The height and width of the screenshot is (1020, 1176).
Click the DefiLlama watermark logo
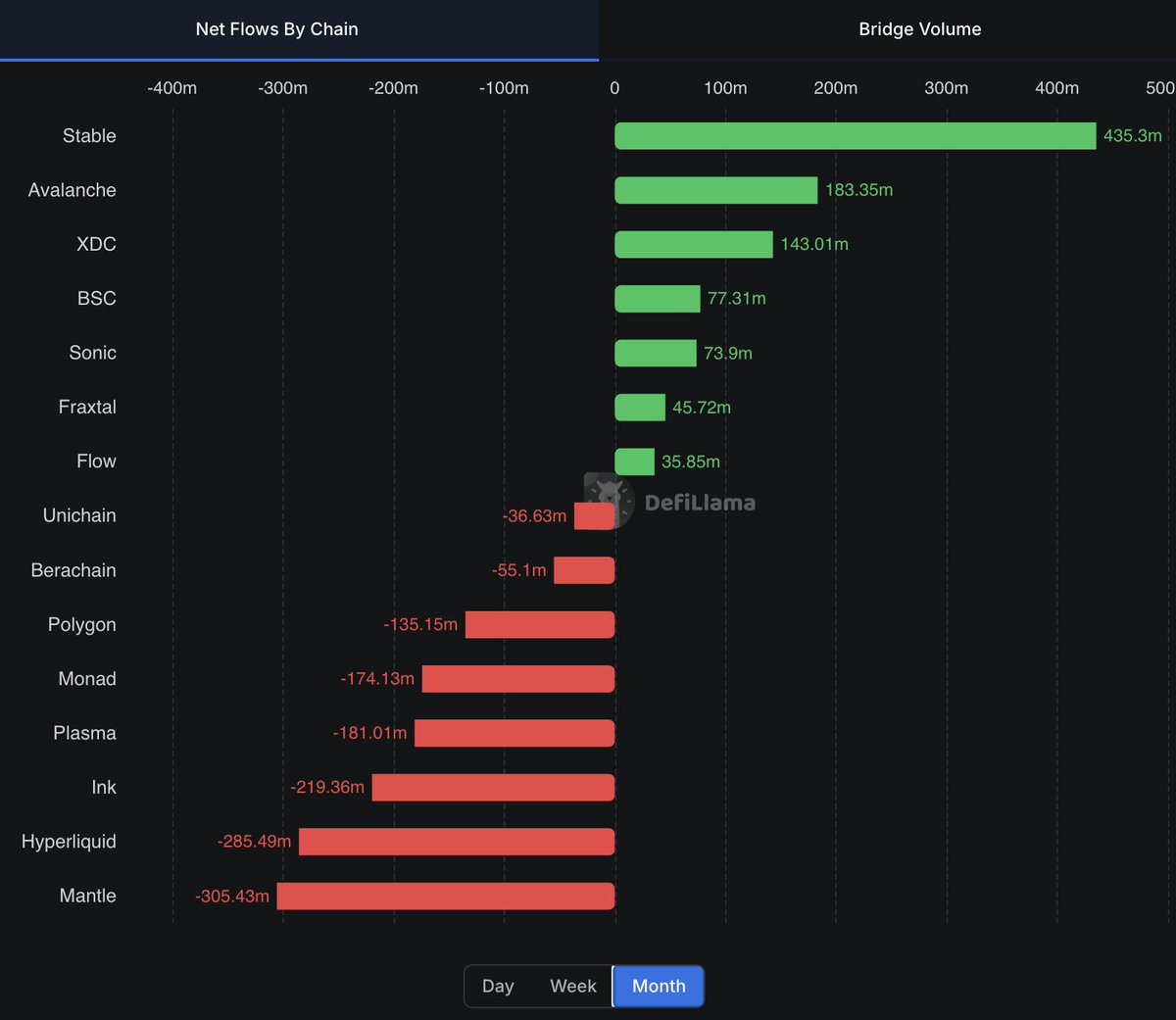coord(670,502)
